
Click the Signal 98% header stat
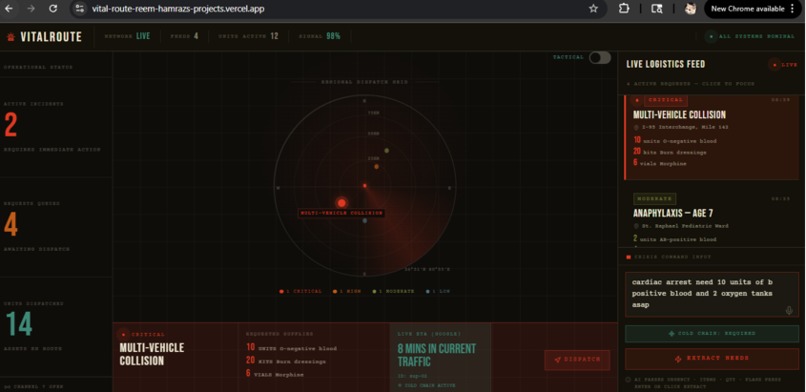[320, 36]
